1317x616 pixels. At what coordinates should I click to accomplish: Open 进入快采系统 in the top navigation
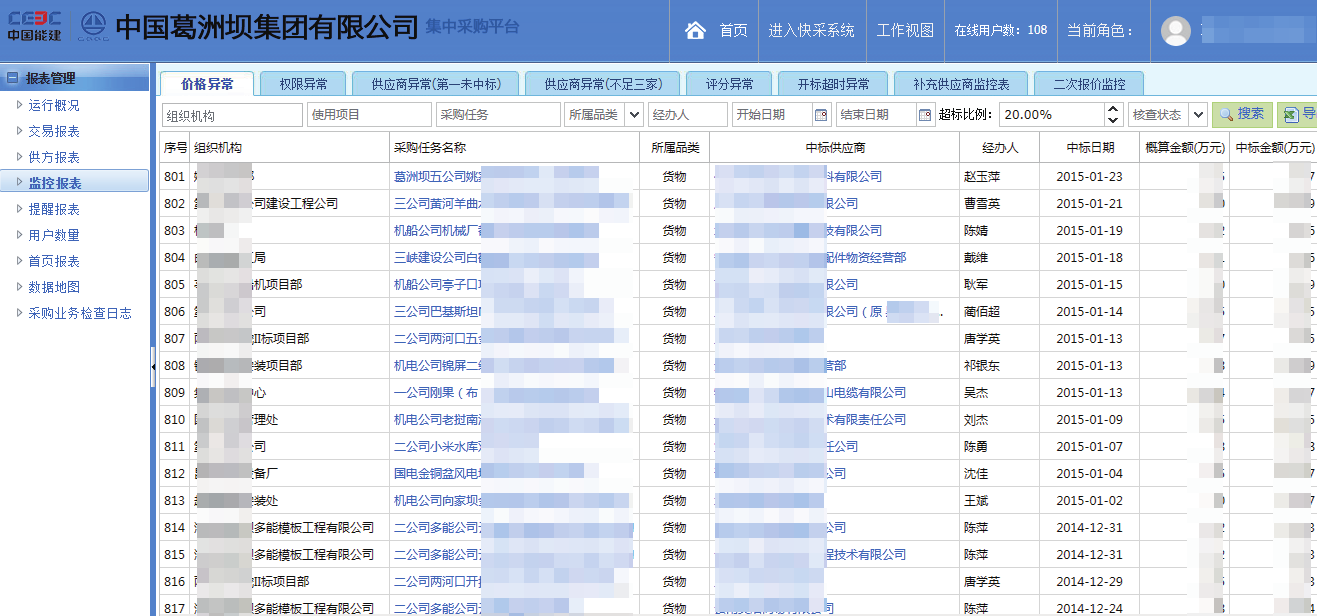tap(811, 31)
